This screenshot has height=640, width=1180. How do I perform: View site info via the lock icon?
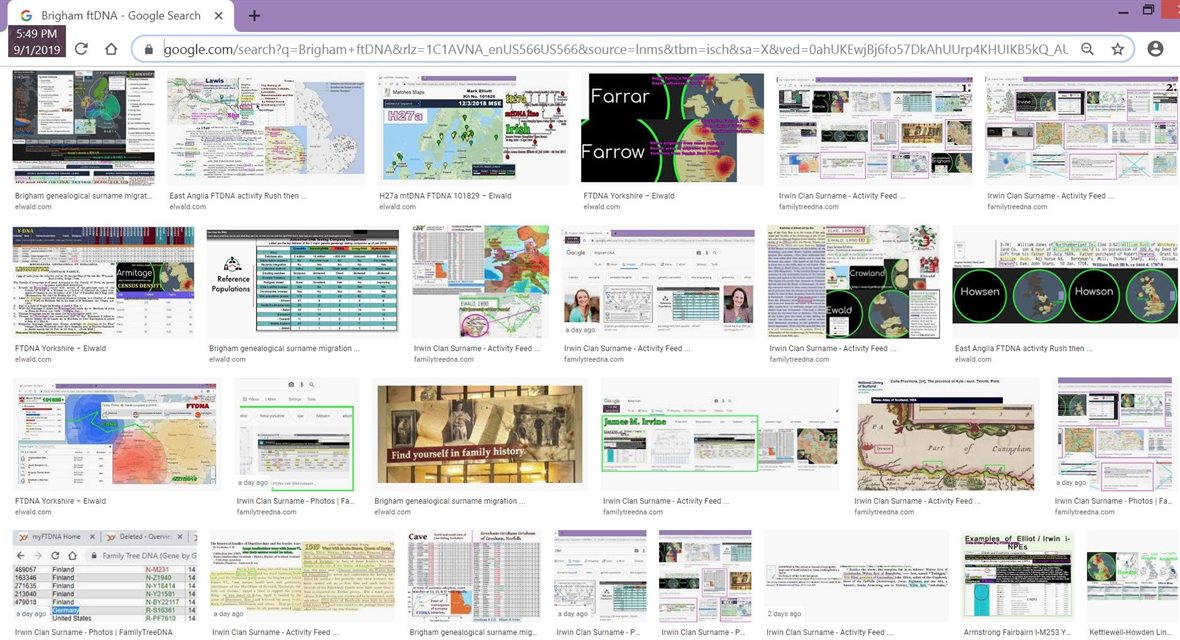point(149,49)
